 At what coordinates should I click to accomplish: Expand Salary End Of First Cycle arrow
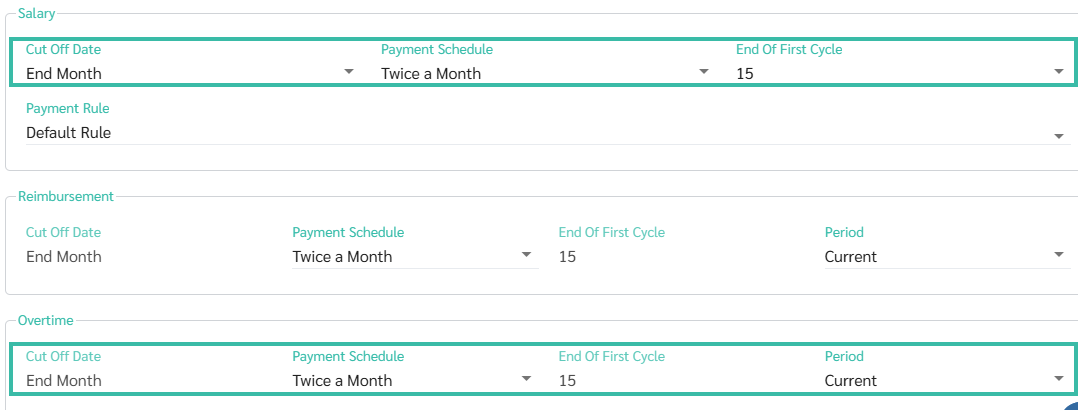(x=1059, y=72)
